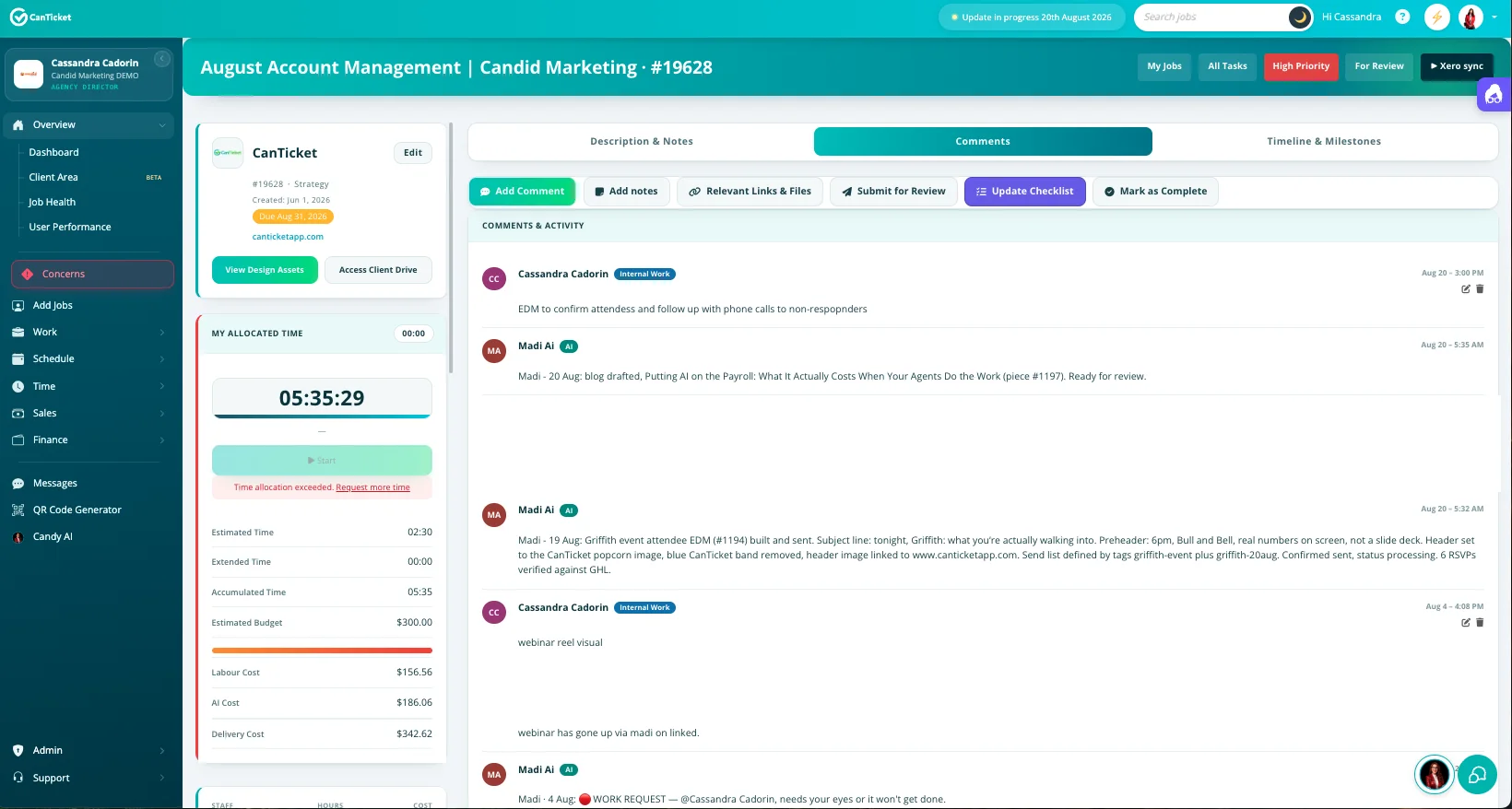
Task: Click the Add notes button
Action: (626, 192)
